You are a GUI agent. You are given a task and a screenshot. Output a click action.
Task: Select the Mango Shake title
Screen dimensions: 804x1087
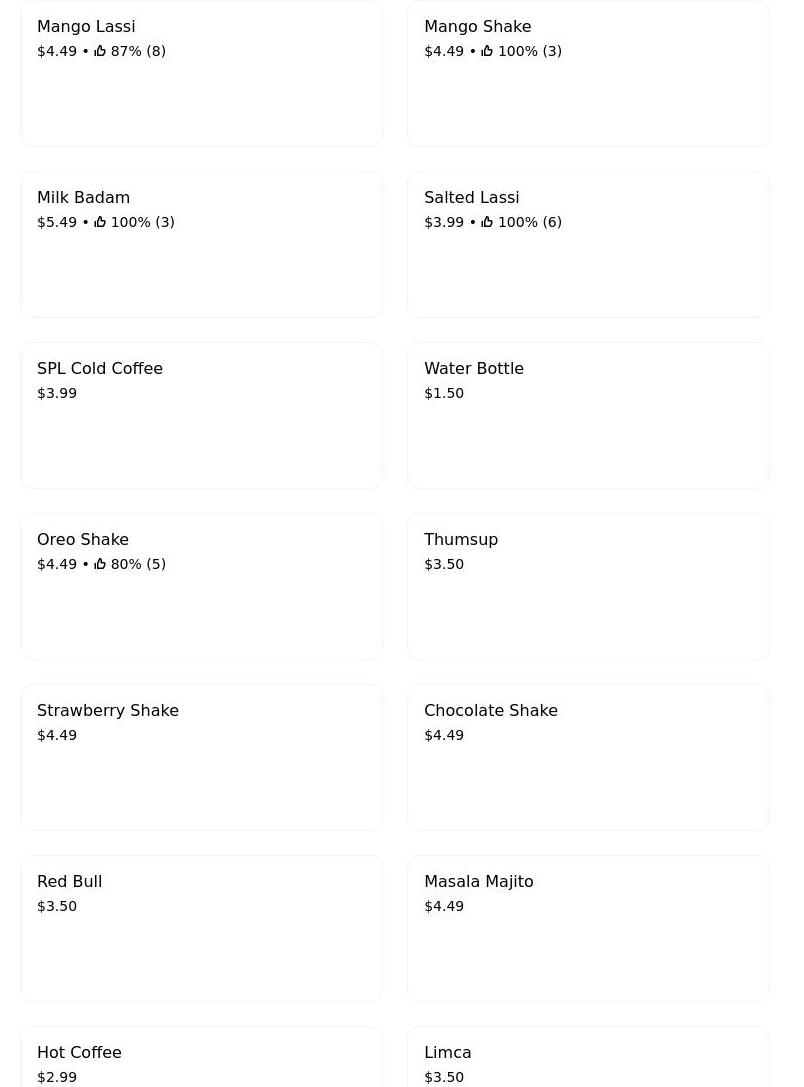[x=477, y=27]
